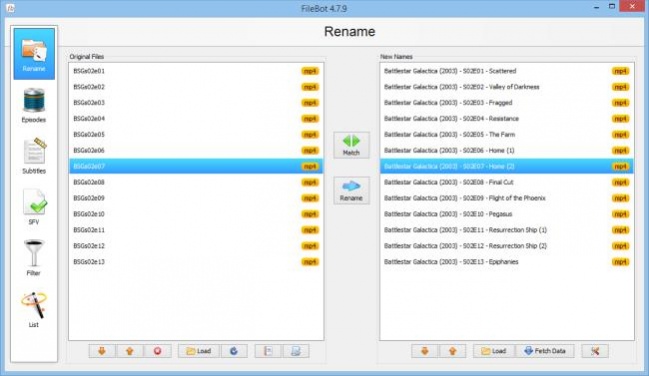Open the SFV checksum panel
The image size is (649, 376).
pyautogui.click(x=34, y=207)
